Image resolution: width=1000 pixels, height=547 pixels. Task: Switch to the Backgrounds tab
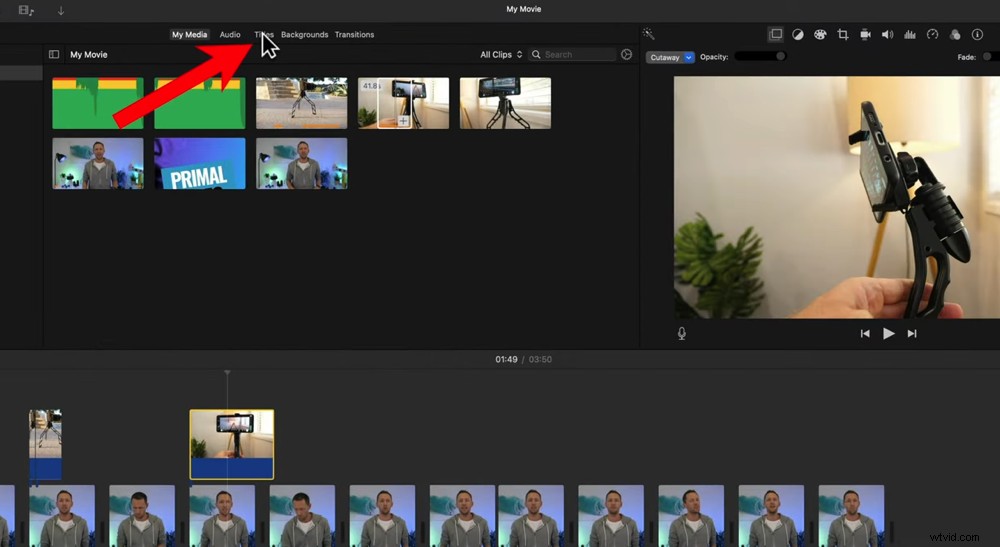[304, 34]
